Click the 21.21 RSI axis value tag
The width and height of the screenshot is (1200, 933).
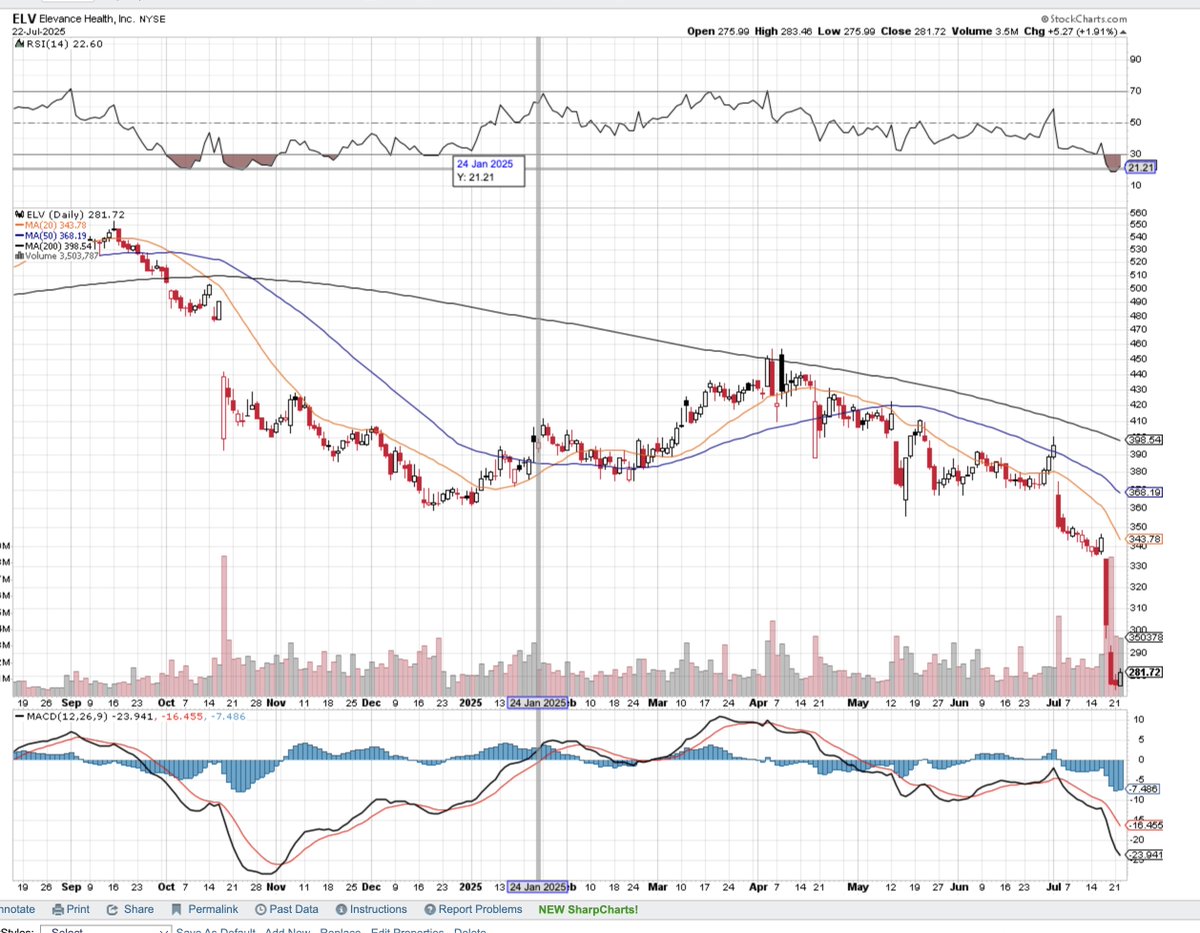pyautogui.click(x=1141, y=167)
